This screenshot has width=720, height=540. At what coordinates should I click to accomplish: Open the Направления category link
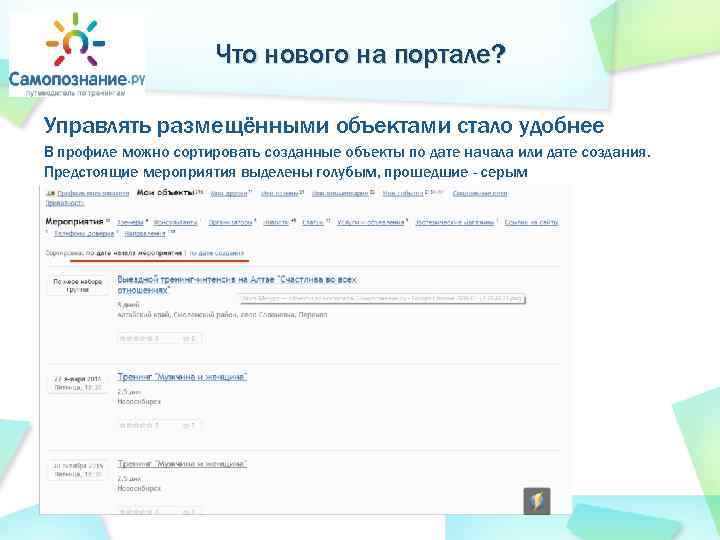point(145,234)
